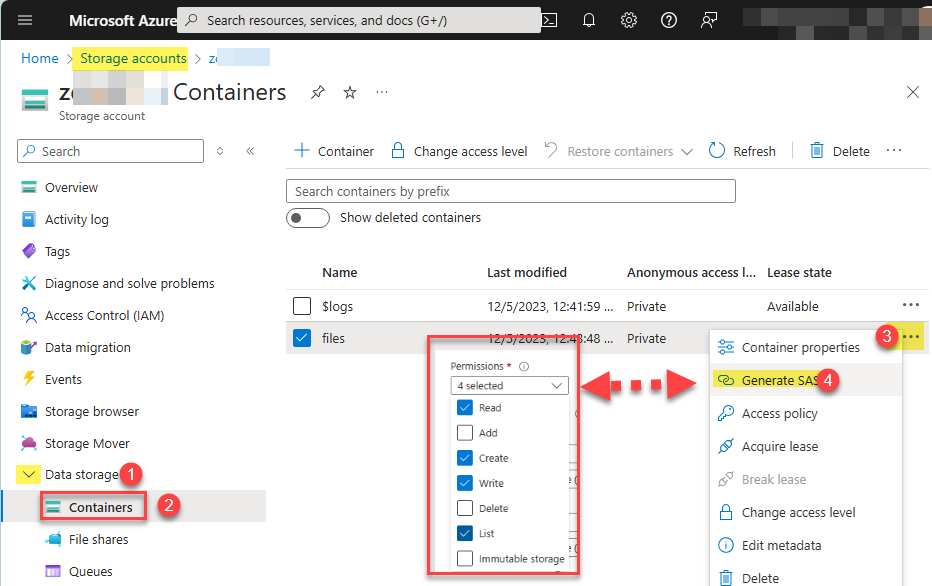
Task: Open the Azure portal hamburger menu
Action: pyautogui.click(x=25, y=20)
